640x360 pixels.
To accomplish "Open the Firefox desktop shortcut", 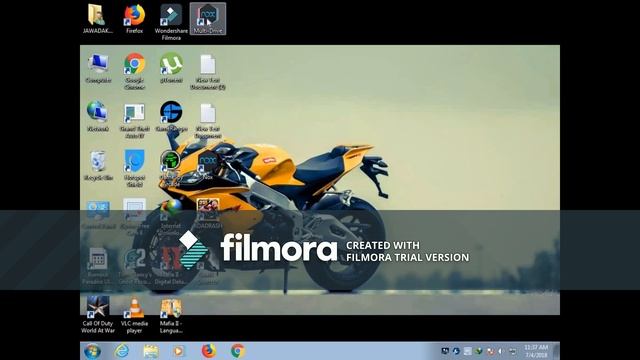I will tap(134, 19).
